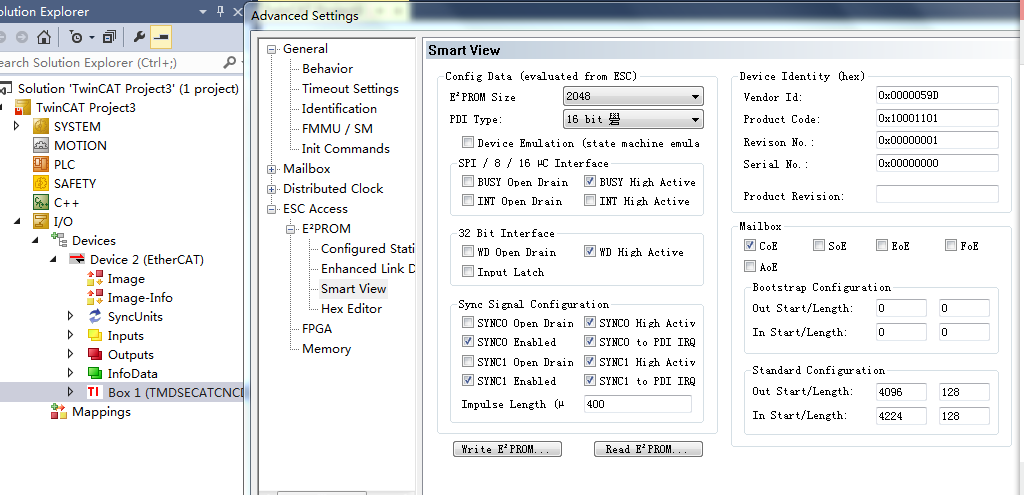
Task: Select Hex Editor in the settings tree
Action: [x=351, y=309]
